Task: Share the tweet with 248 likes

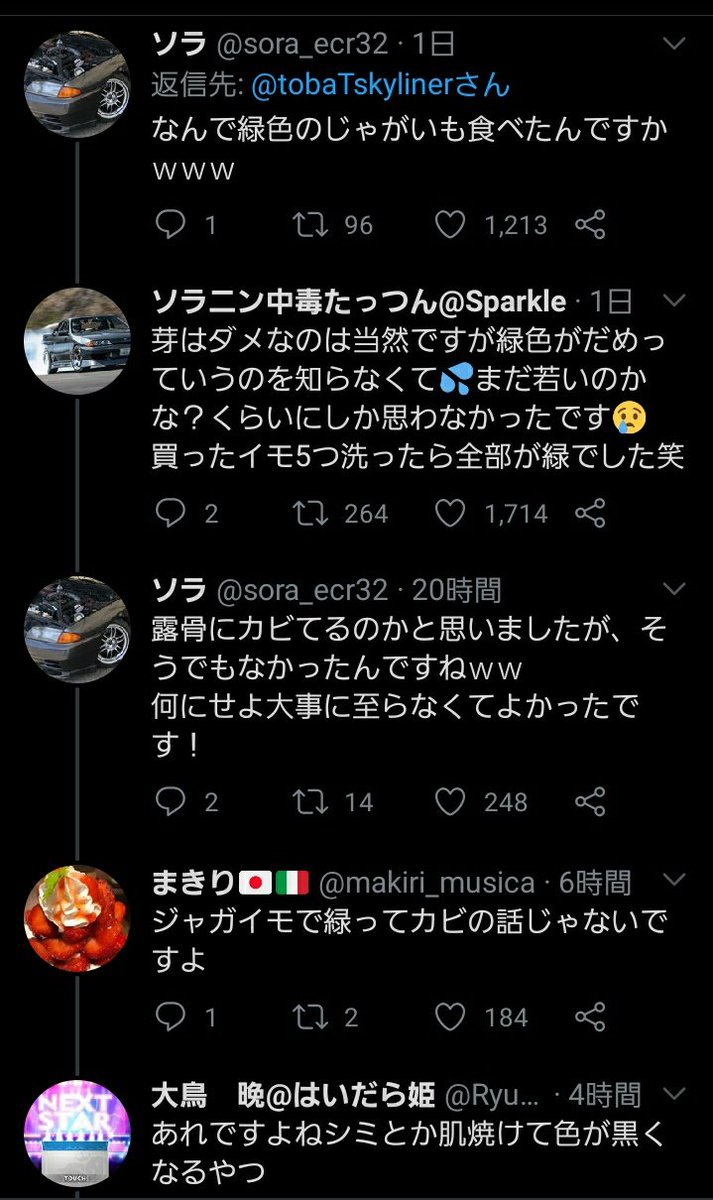Action: (x=591, y=801)
